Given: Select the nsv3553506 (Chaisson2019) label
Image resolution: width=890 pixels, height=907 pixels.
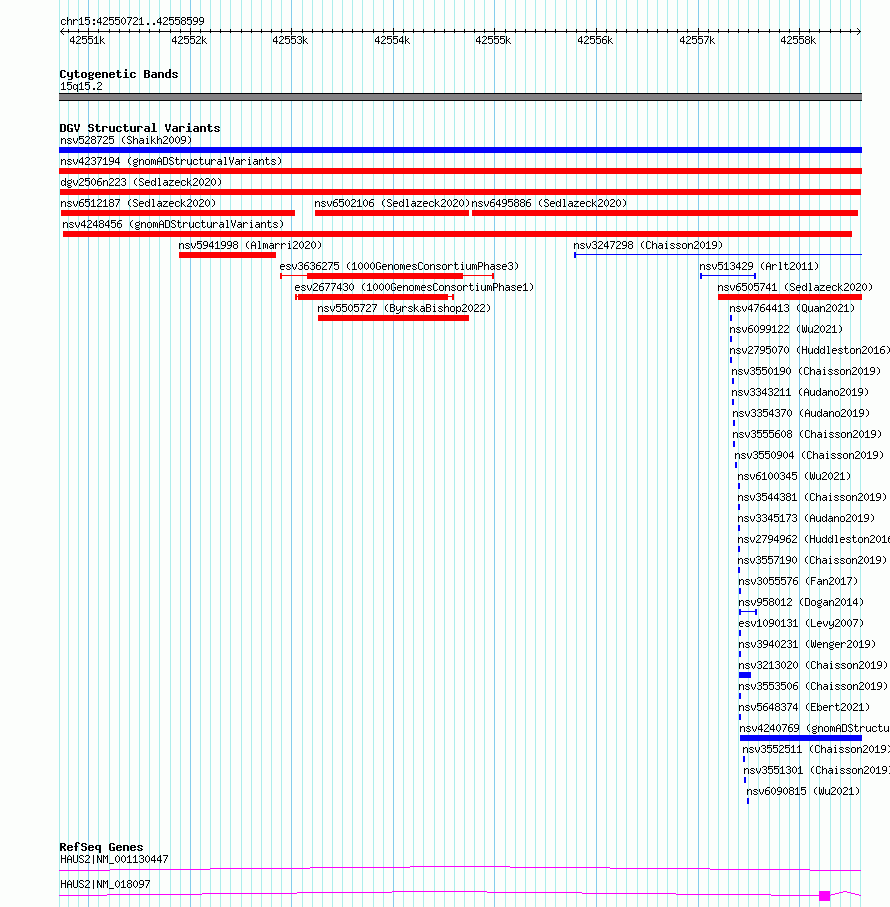Looking at the screenshot, I should click(x=814, y=687).
